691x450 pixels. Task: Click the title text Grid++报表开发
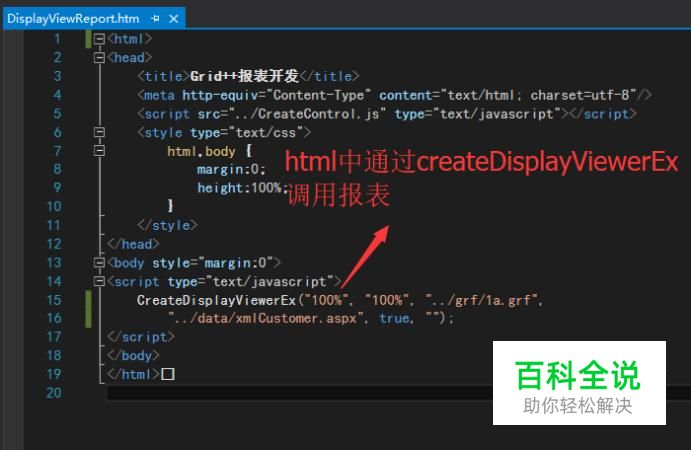pyautogui.click(x=244, y=76)
